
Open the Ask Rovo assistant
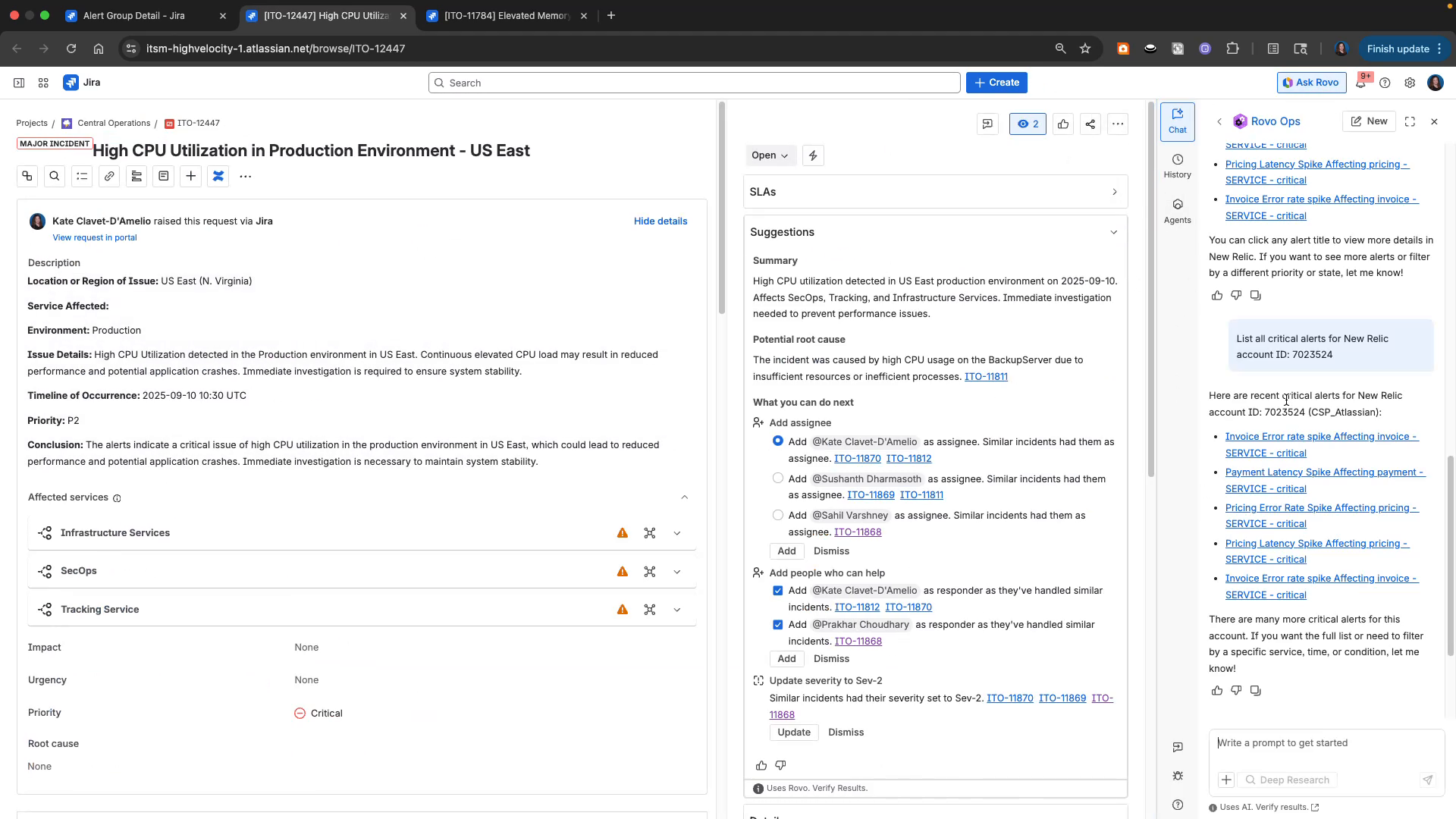1311,83
